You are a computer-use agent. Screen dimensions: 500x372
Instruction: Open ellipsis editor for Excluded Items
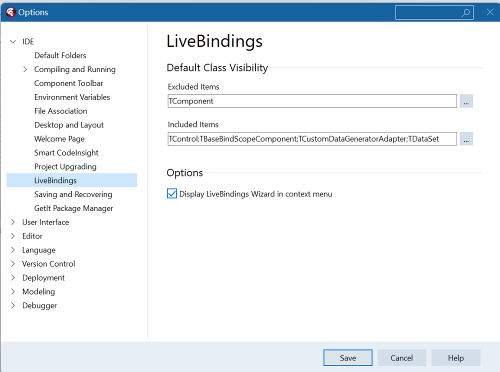[466, 101]
